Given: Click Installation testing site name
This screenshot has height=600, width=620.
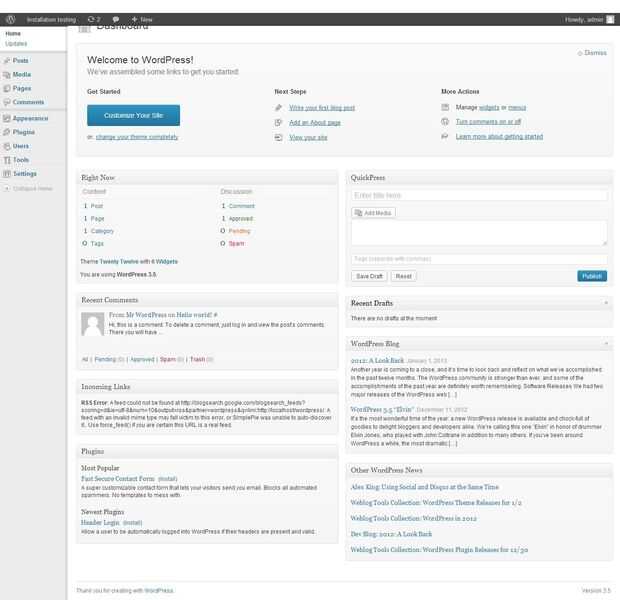Looking at the screenshot, I should click(51, 19).
